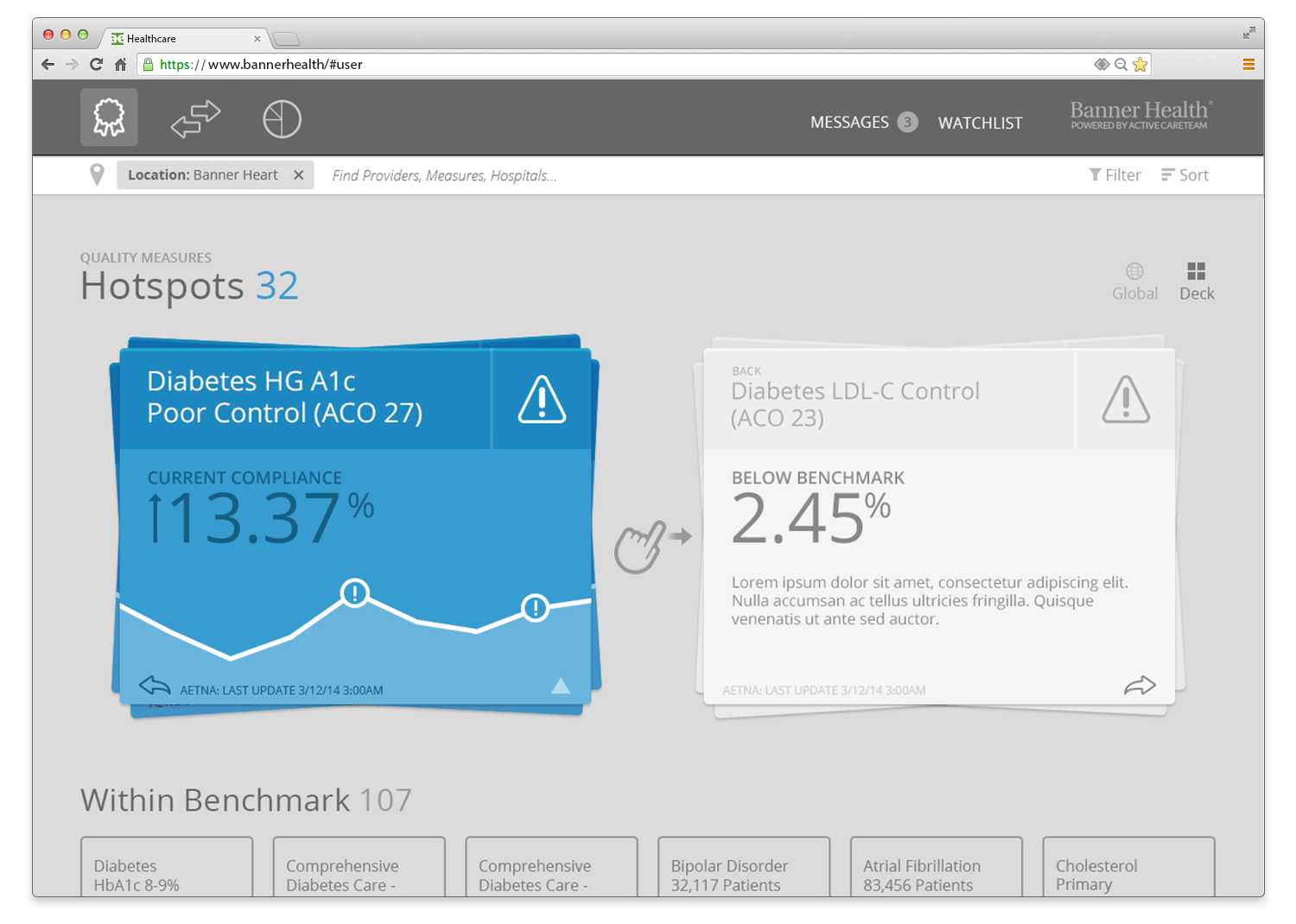Click the Diabetes LDL-C Control (ACO 23) title
The image size is (1296, 924).
855,403
